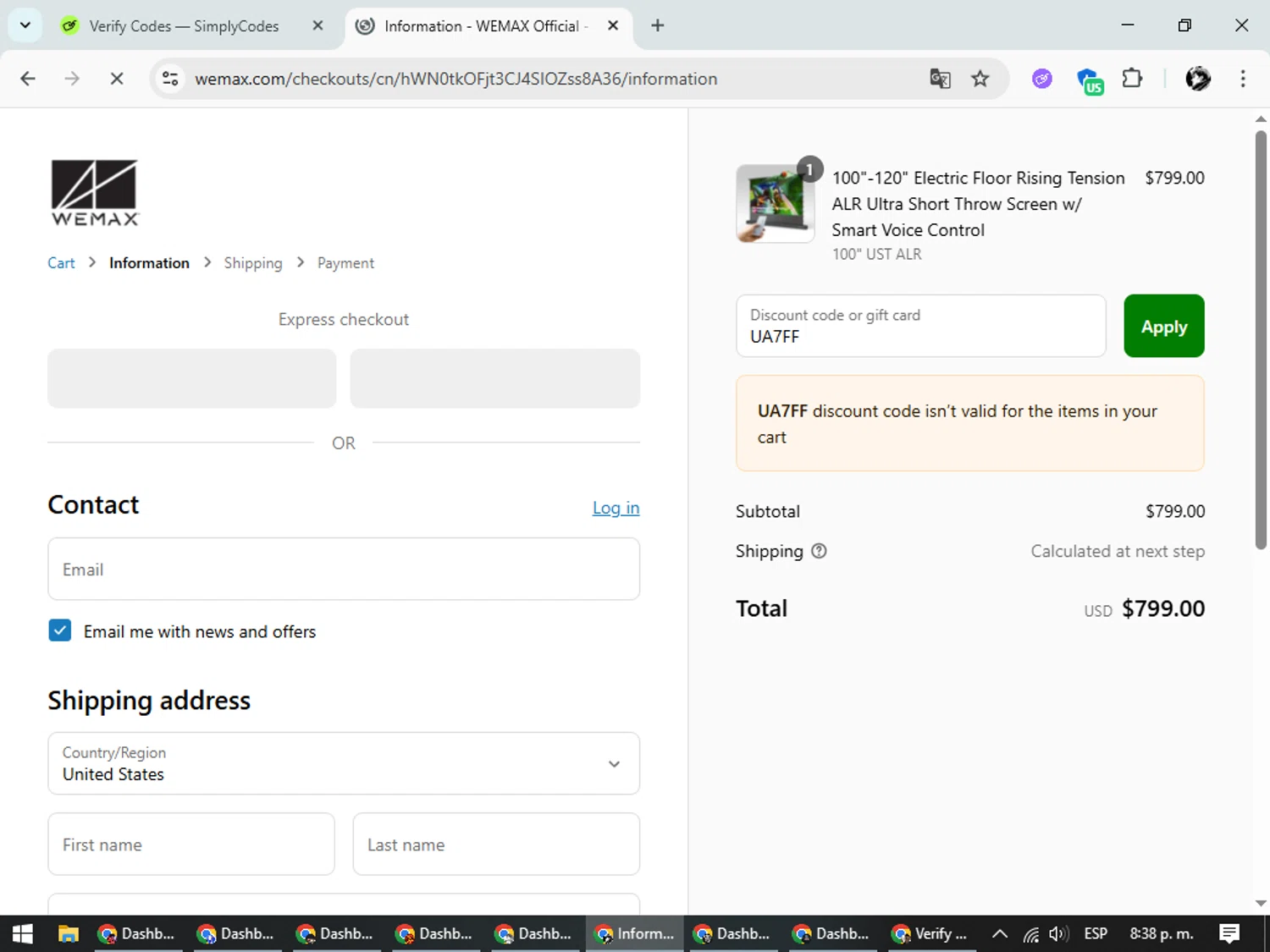Focus the First name field
The image size is (1270, 952).
pyautogui.click(x=191, y=845)
